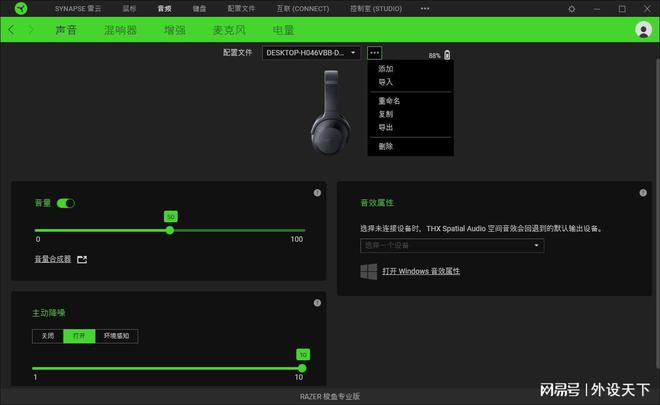Open the 主动降噪 panel info icon

(x=317, y=303)
